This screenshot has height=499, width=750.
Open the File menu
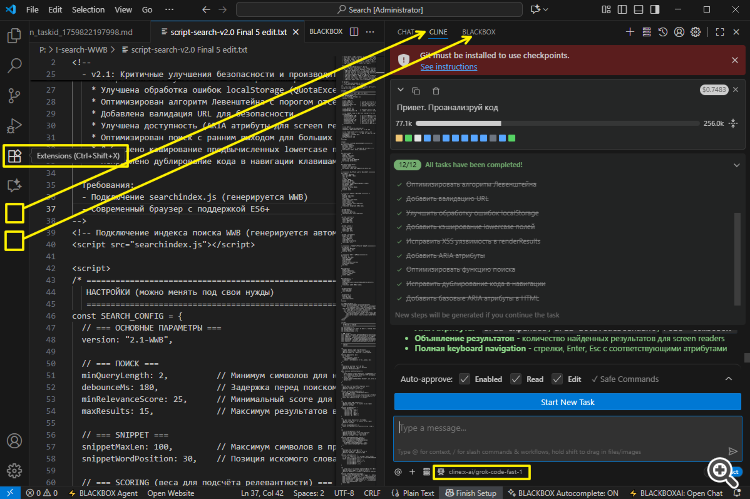tap(32, 10)
